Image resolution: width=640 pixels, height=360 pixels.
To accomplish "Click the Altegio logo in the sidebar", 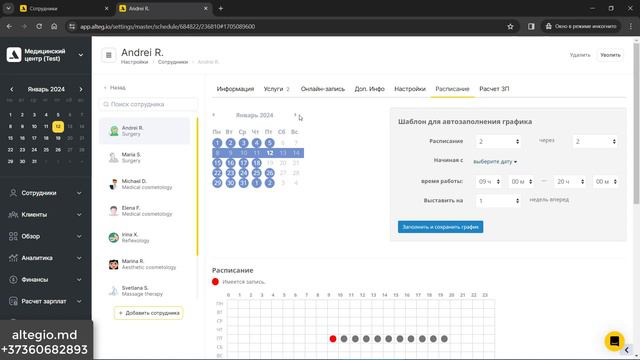I will (13, 55).
